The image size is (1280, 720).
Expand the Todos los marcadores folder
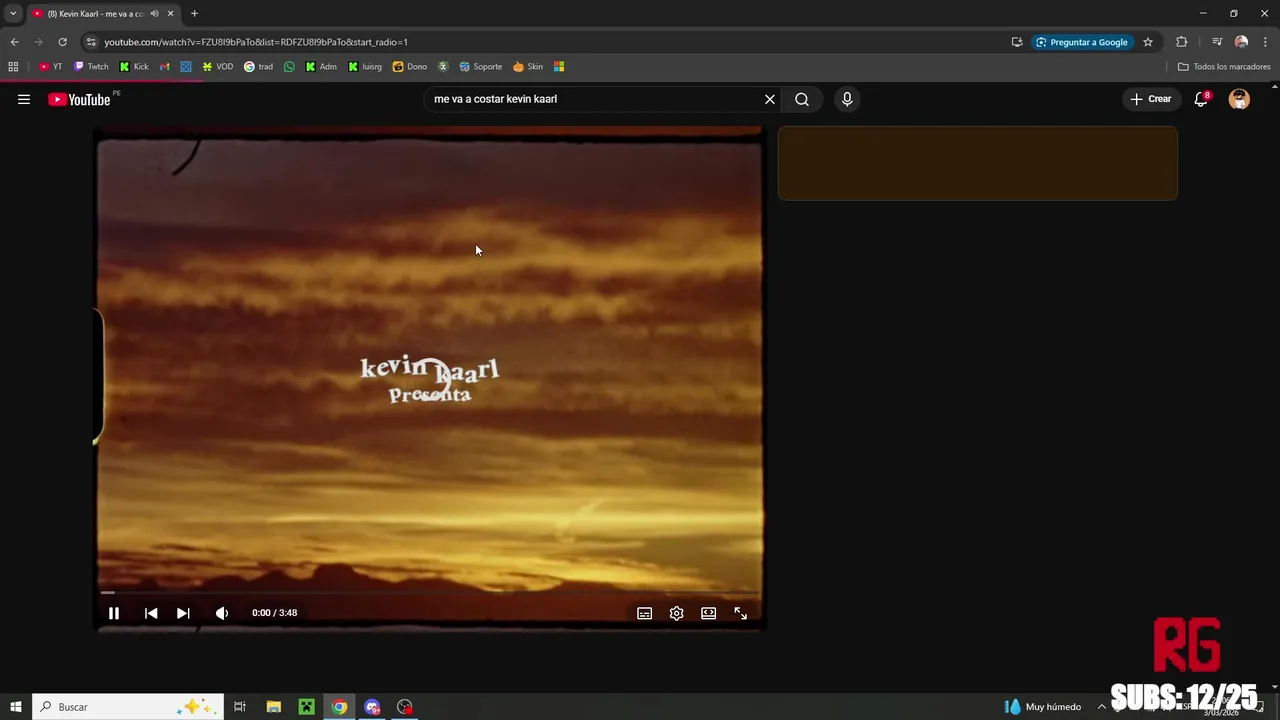[x=1224, y=67]
